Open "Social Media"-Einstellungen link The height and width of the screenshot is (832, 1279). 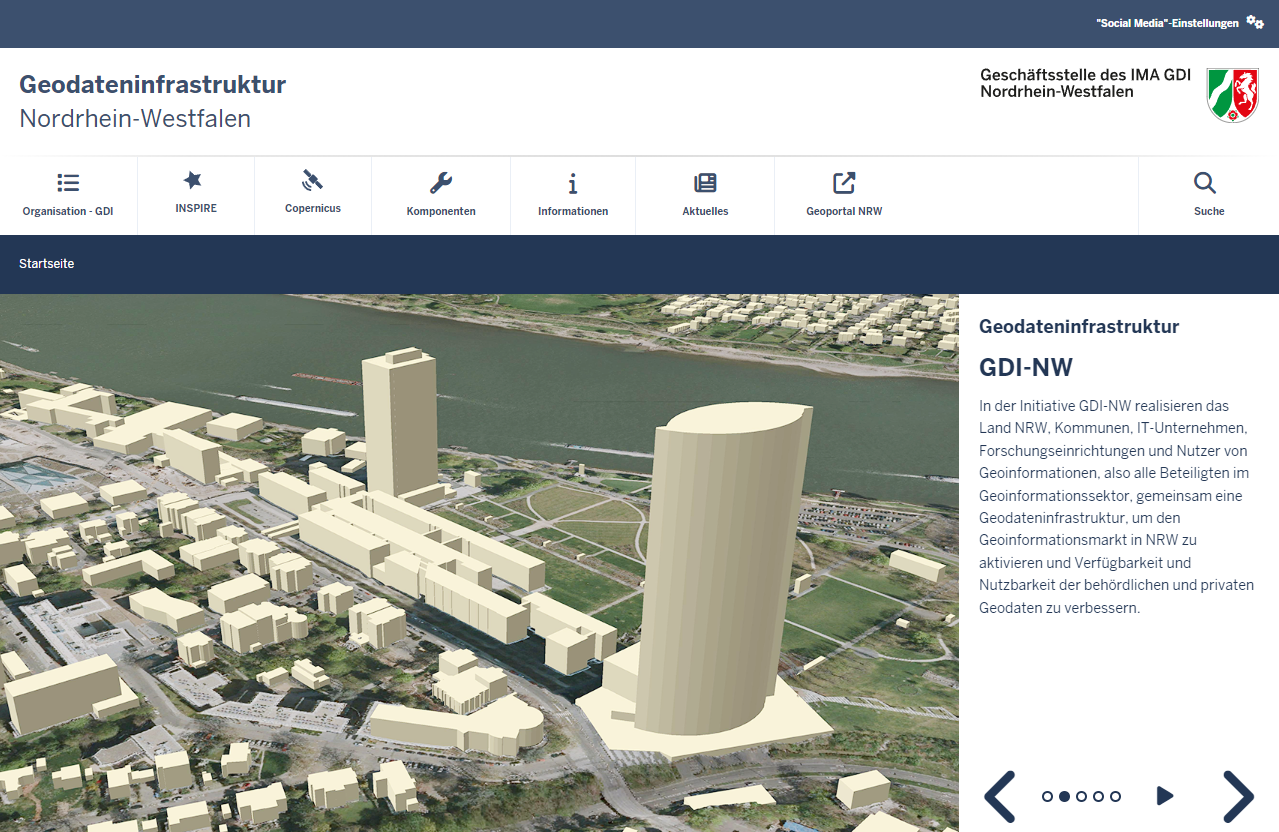click(1167, 23)
